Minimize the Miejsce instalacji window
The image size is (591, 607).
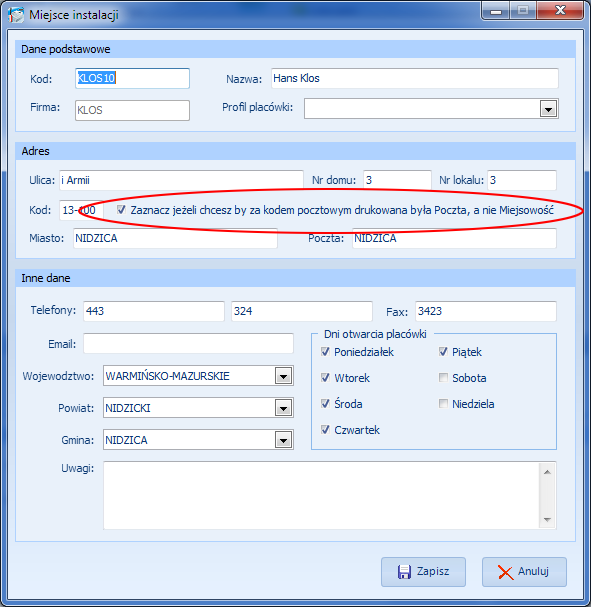click(496, 11)
